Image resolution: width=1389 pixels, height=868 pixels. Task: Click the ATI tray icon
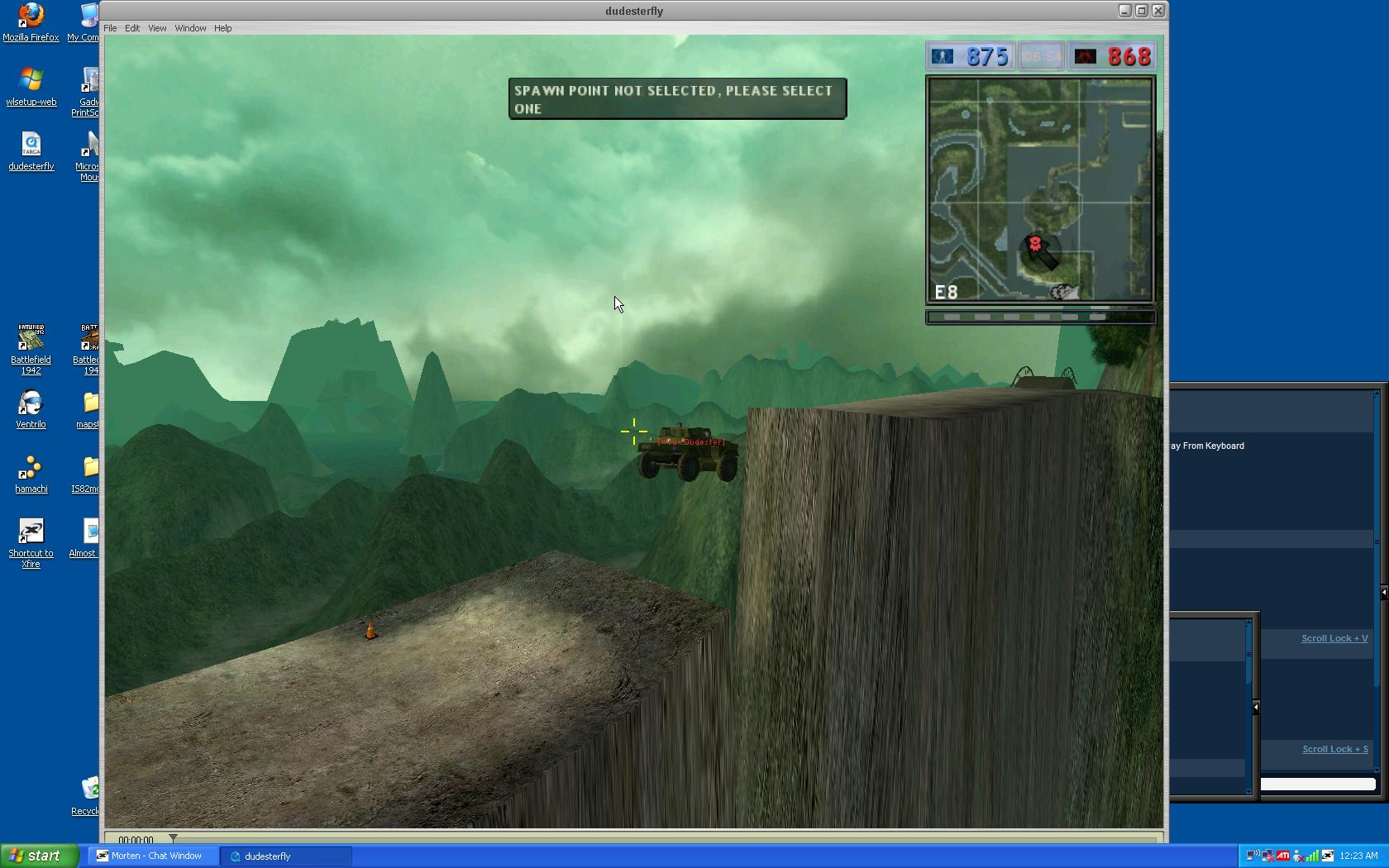point(1282,856)
